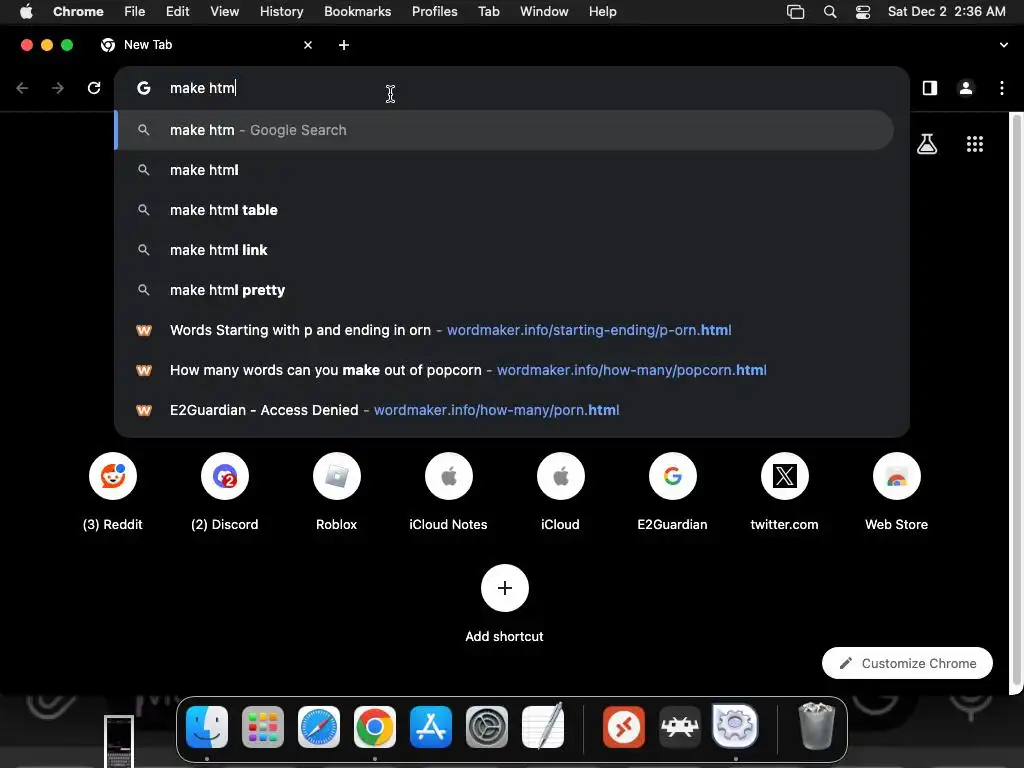Open the Tab menu
This screenshot has width=1024, height=768.
(489, 12)
